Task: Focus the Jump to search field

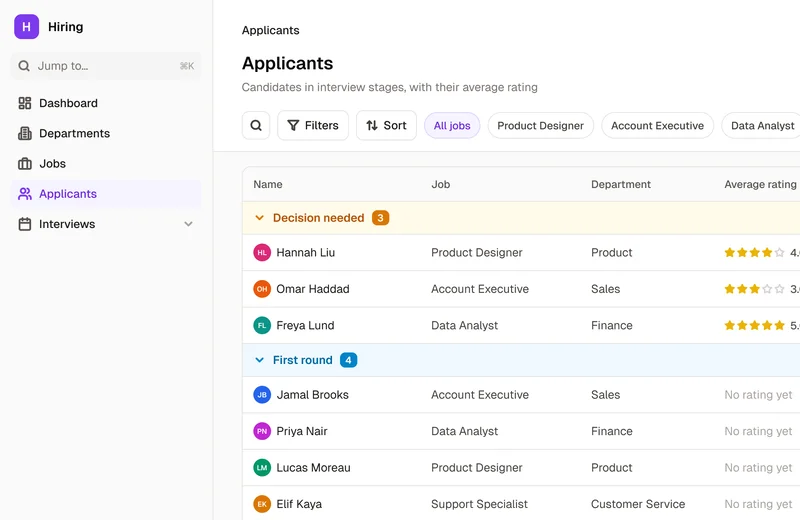Action: [x=106, y=66]
